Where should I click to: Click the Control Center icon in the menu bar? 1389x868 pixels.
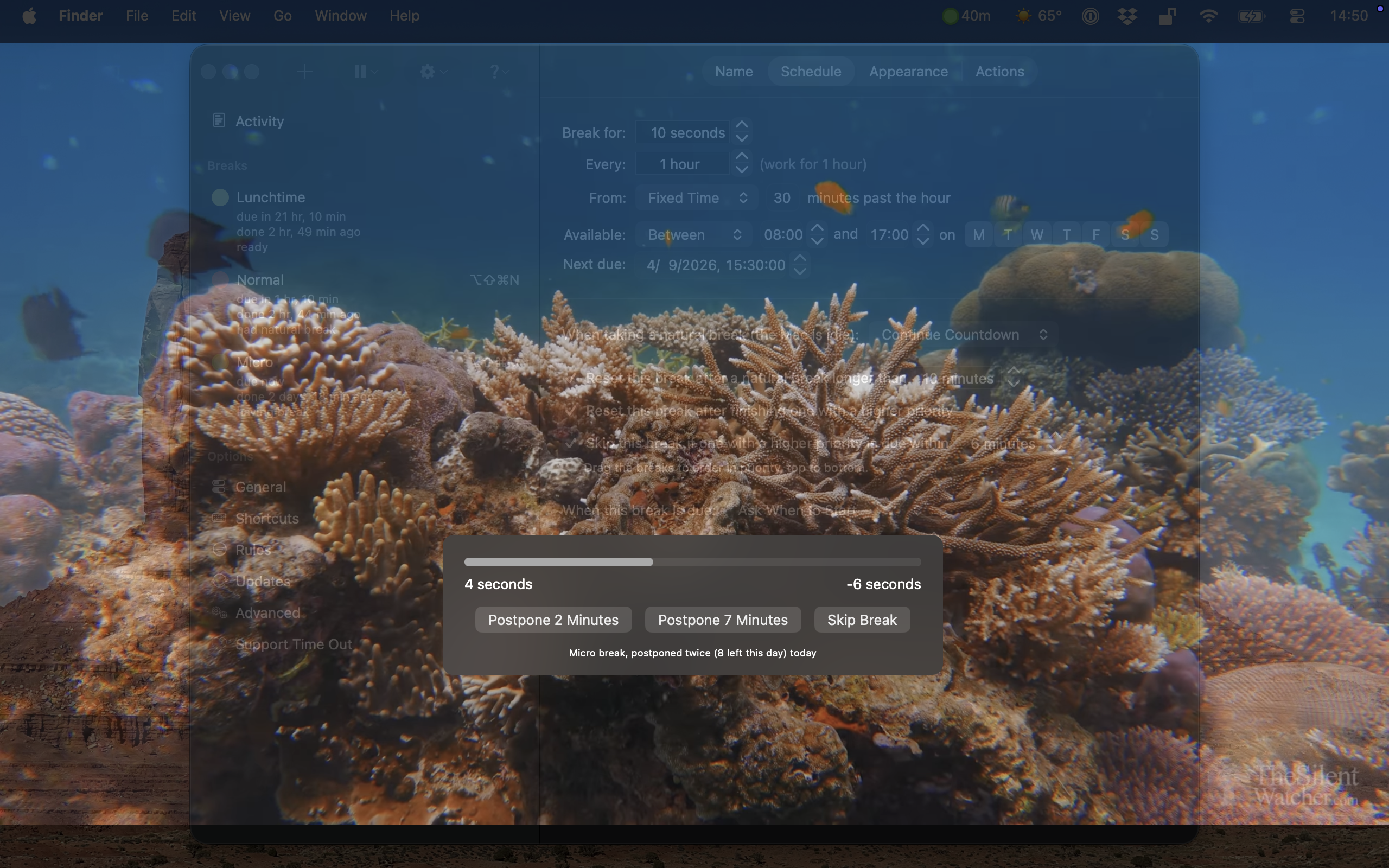1297,16
